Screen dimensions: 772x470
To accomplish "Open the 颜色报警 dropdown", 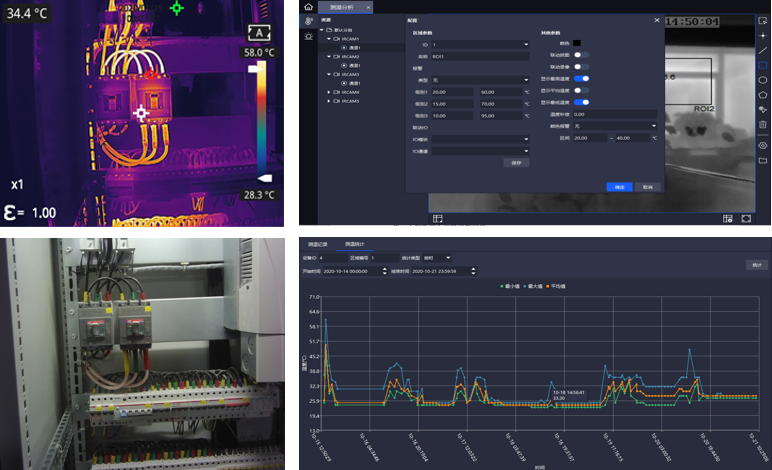I will [615, 126].
